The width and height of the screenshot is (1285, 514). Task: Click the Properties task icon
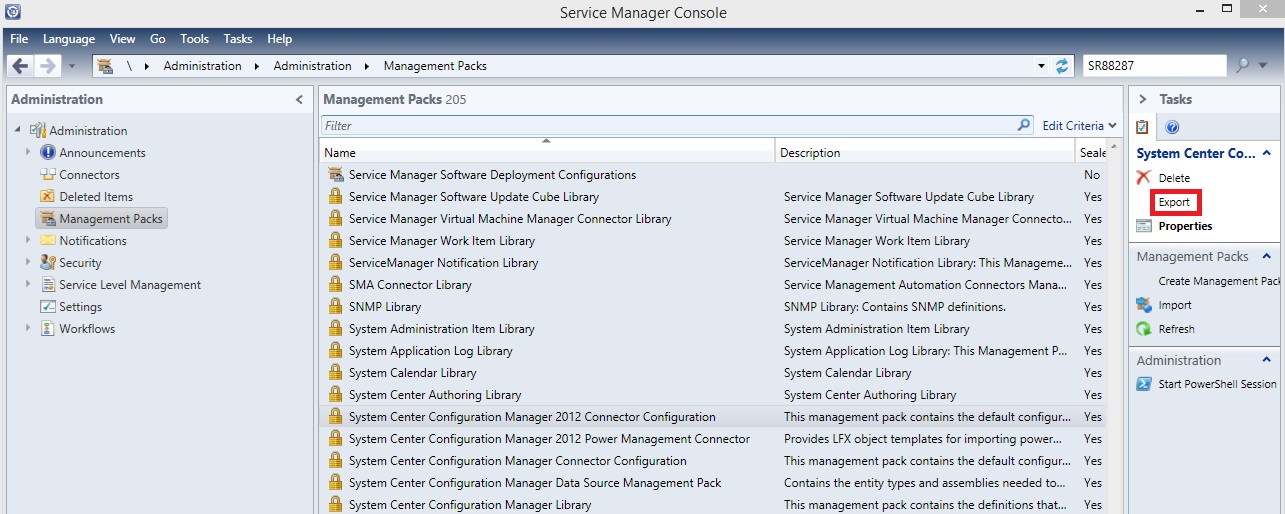click(1144, 226)
